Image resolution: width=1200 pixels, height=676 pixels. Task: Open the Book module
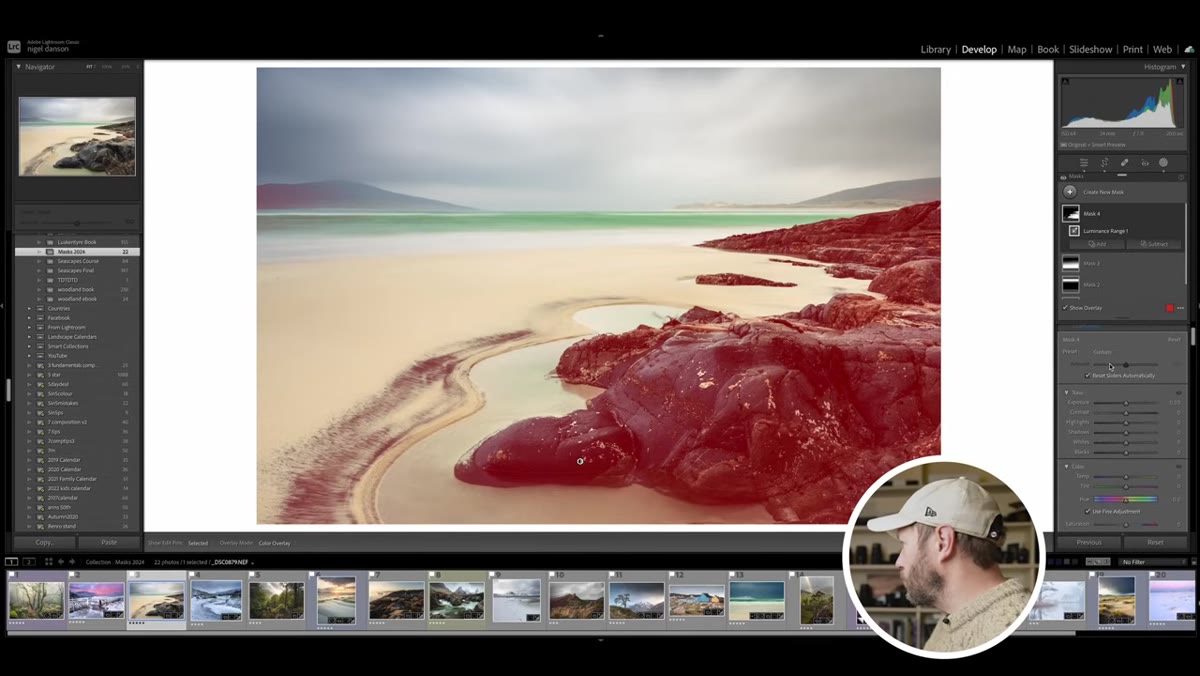[1048, 49]
